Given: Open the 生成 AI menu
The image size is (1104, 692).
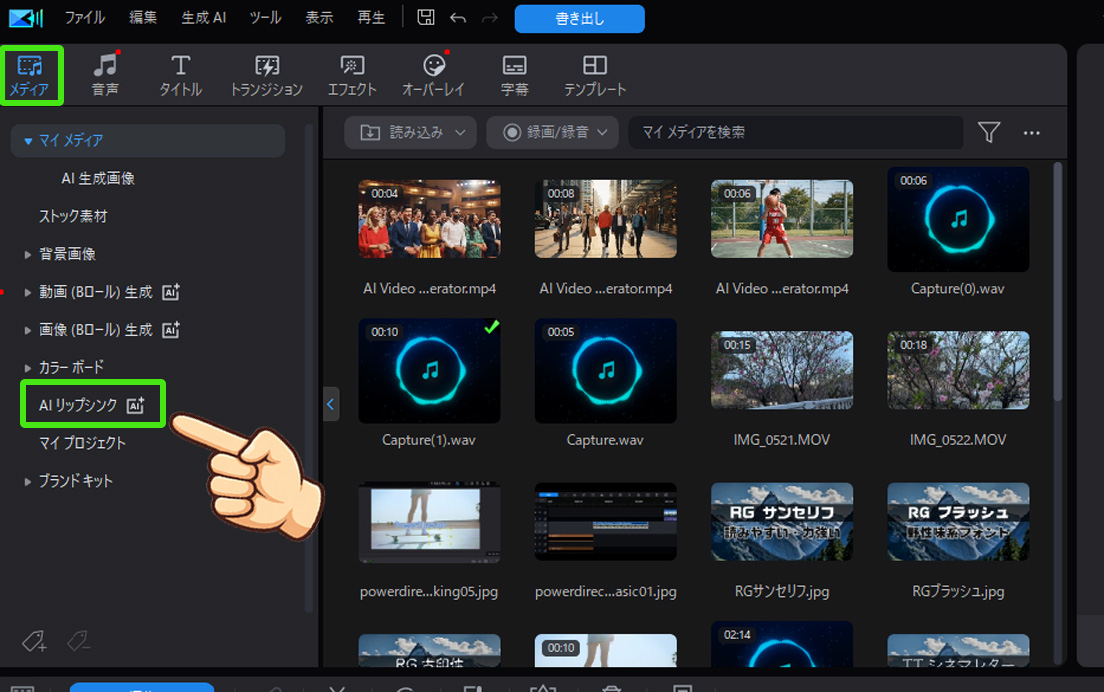Looking at the screenshot, I should (203, 18).
